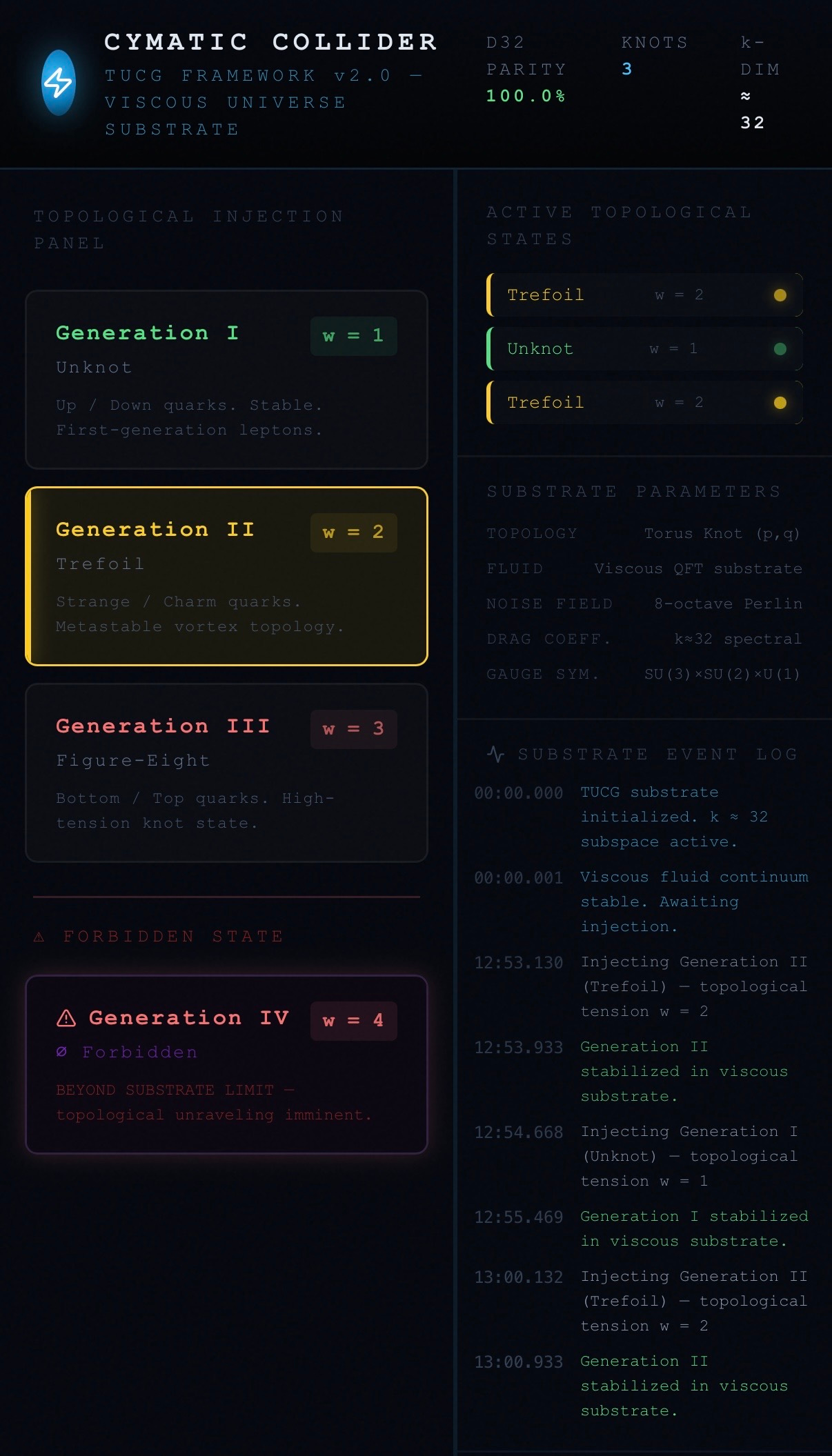832x1456 pixels.
Task: Click the 12:55.469 Generation I stabilized entry
Action: 642,1228
